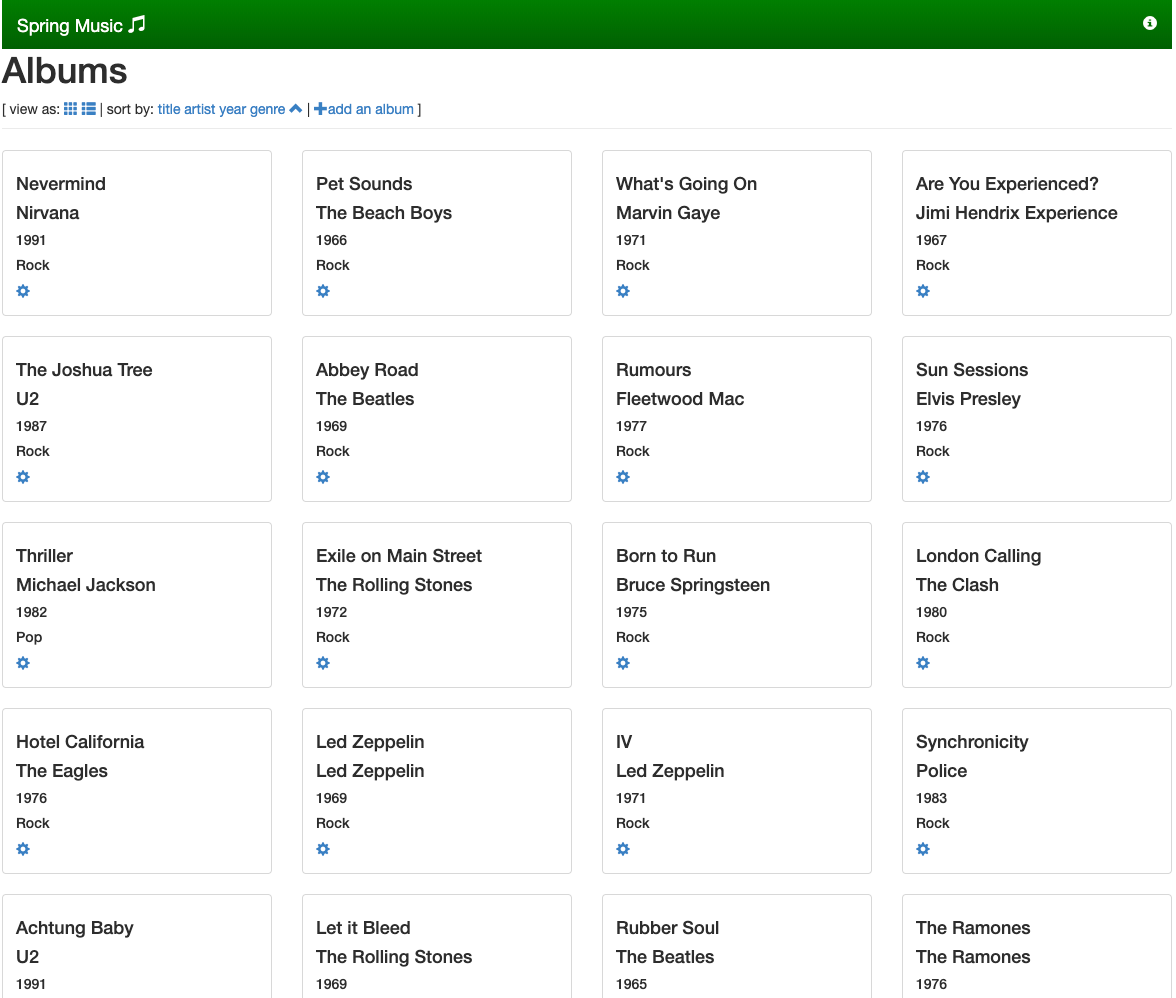Sort albums by year

pos(232,109)
